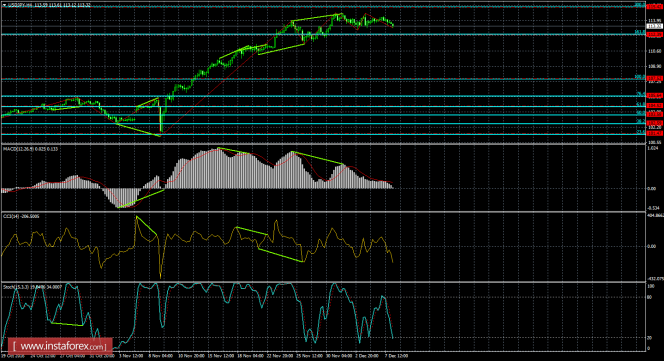664x361 pixels.
Task: Open the www.instaforex.com watermark link
Action: click(60, 346)
